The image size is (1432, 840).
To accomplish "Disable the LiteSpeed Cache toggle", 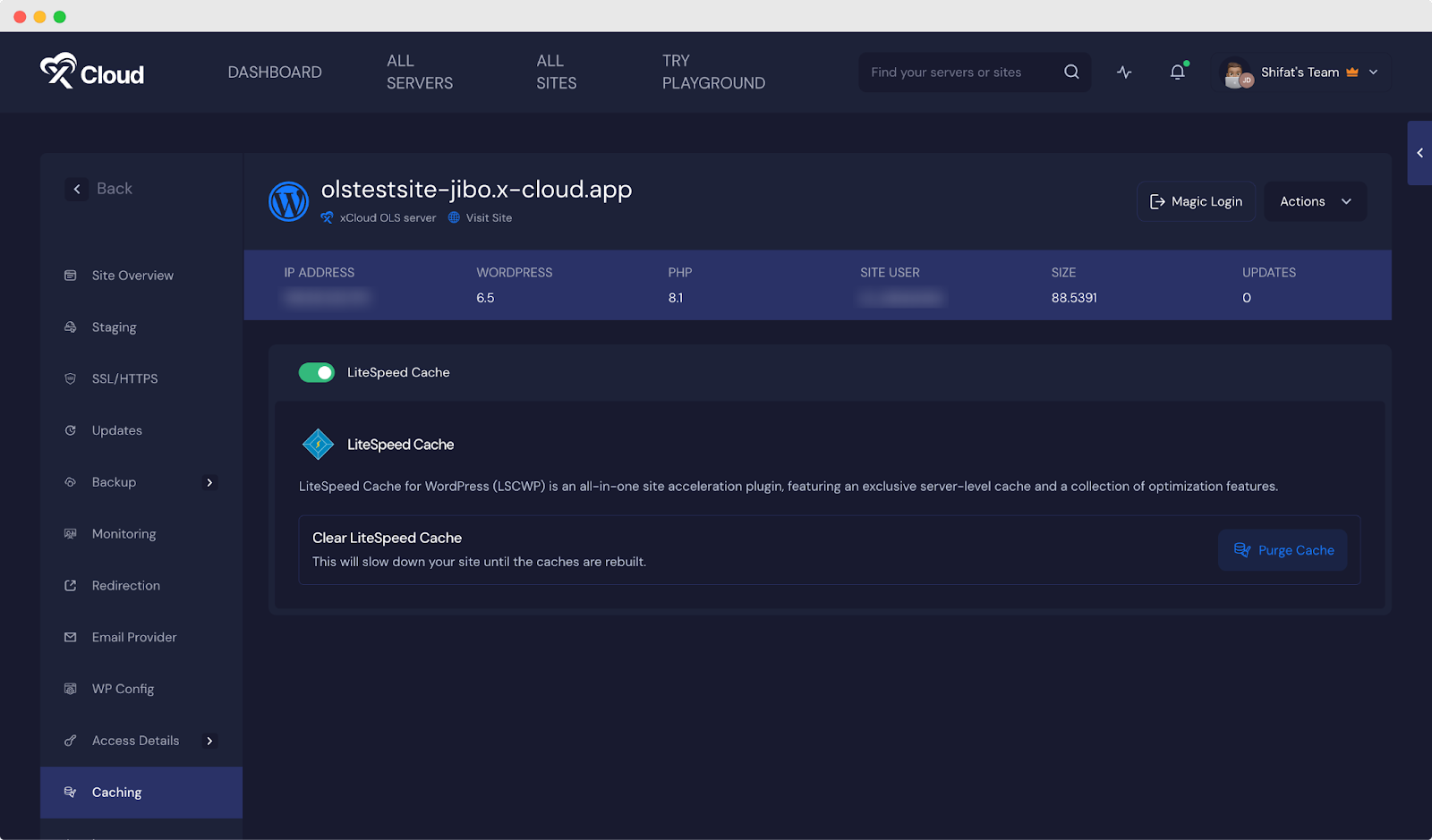I will coord(316,372).
